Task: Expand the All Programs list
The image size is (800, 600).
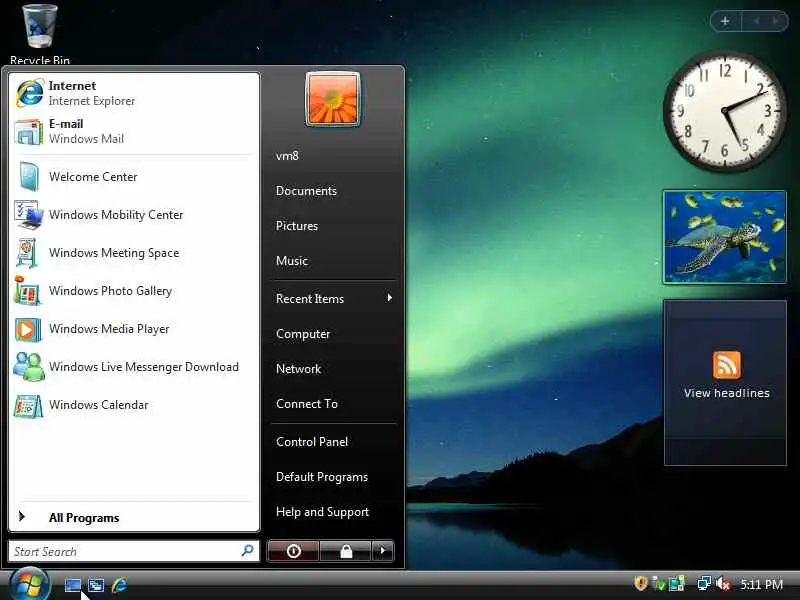Action: click(134, 517)
